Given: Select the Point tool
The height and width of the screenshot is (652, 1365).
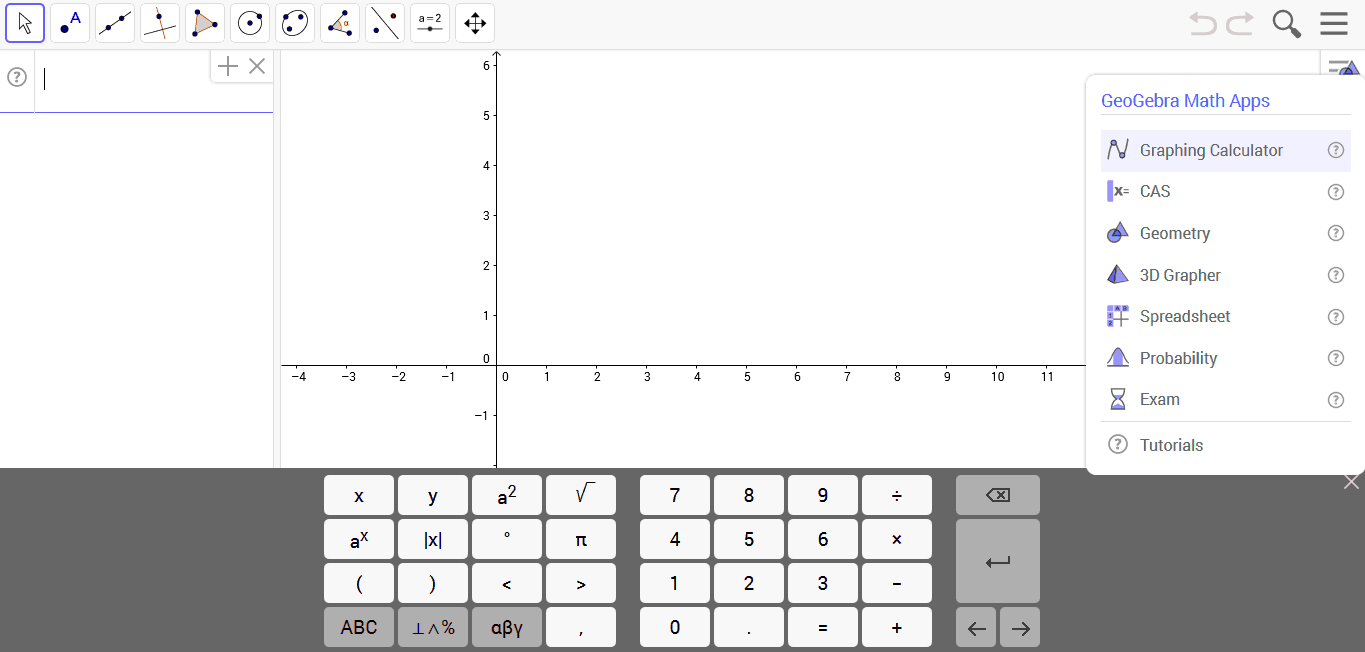Looking at the screenshot, I should 70,23.
